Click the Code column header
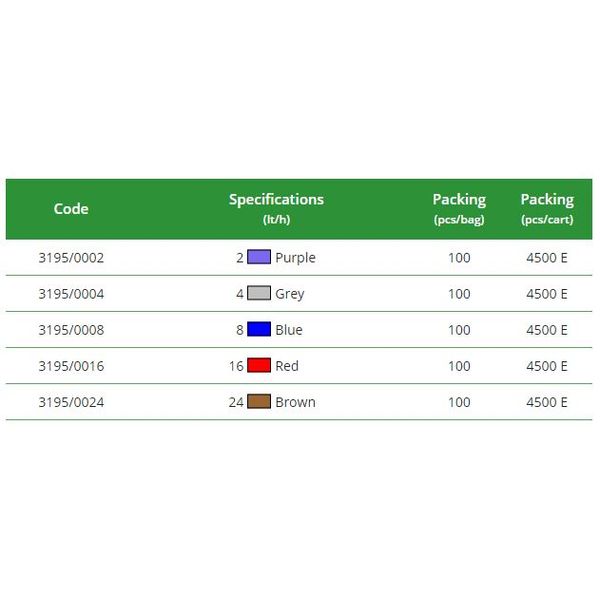 coord(71,209)
